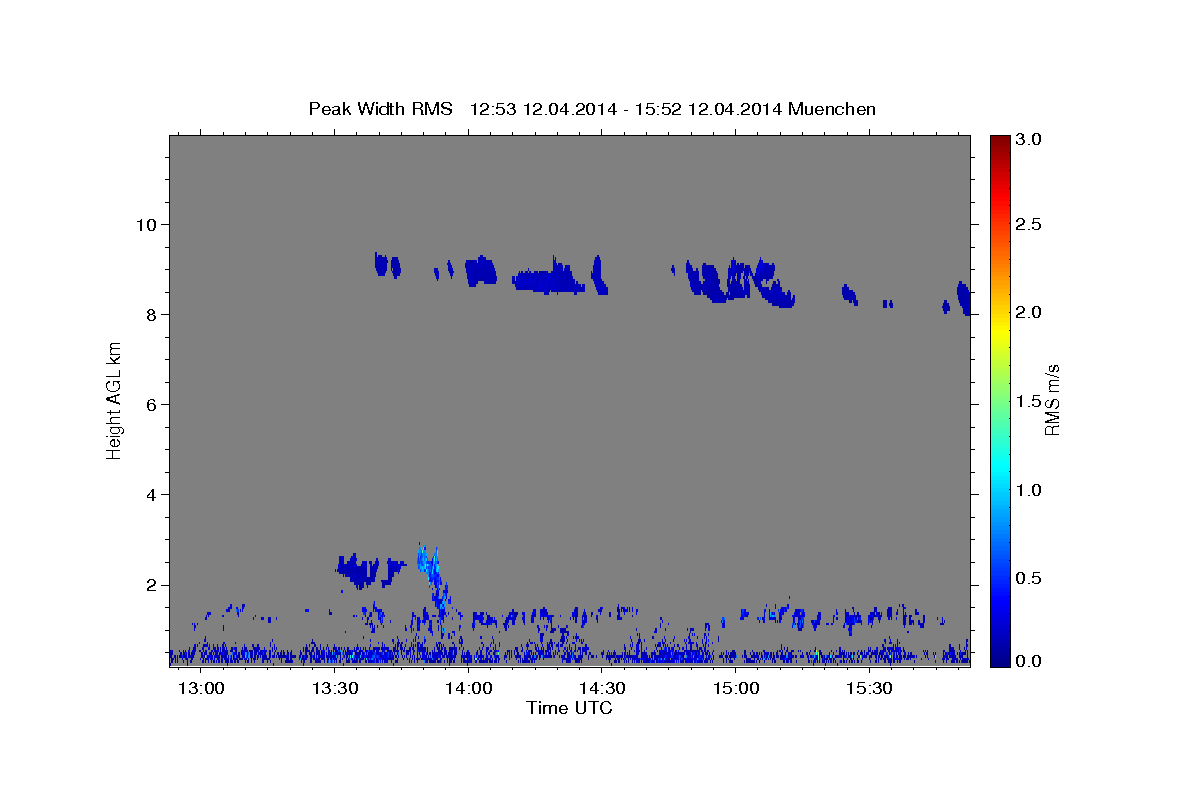Click the 13:30 time tick label
Screen dimensions: 1200x800
336,689
